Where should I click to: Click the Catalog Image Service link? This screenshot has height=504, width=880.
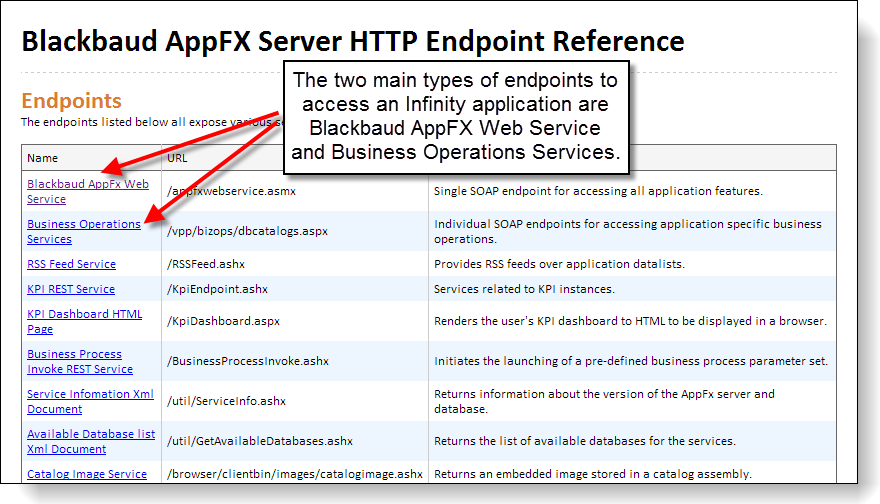point(87,475)
